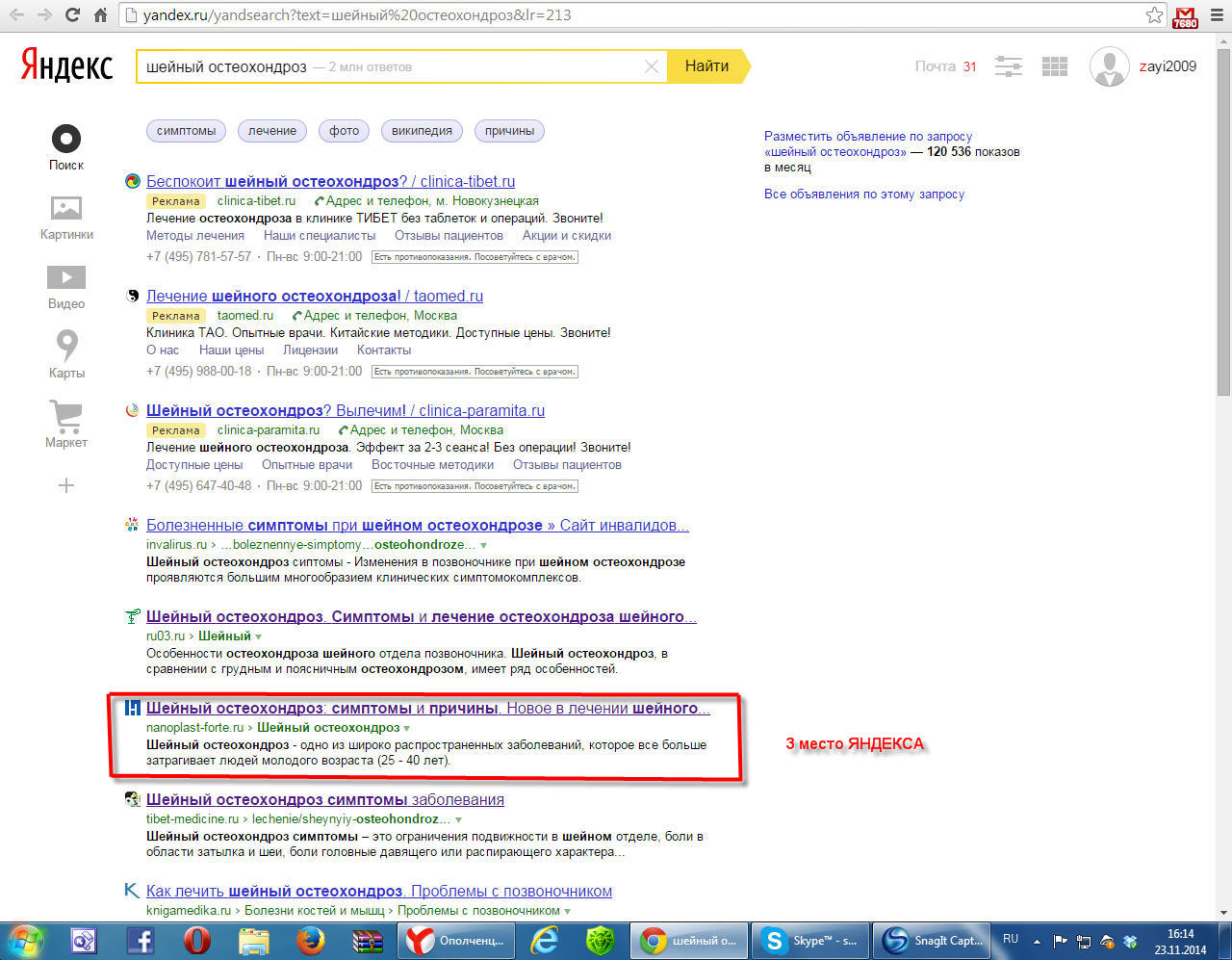Open WinRAR from the taskbar

(367, 940)
